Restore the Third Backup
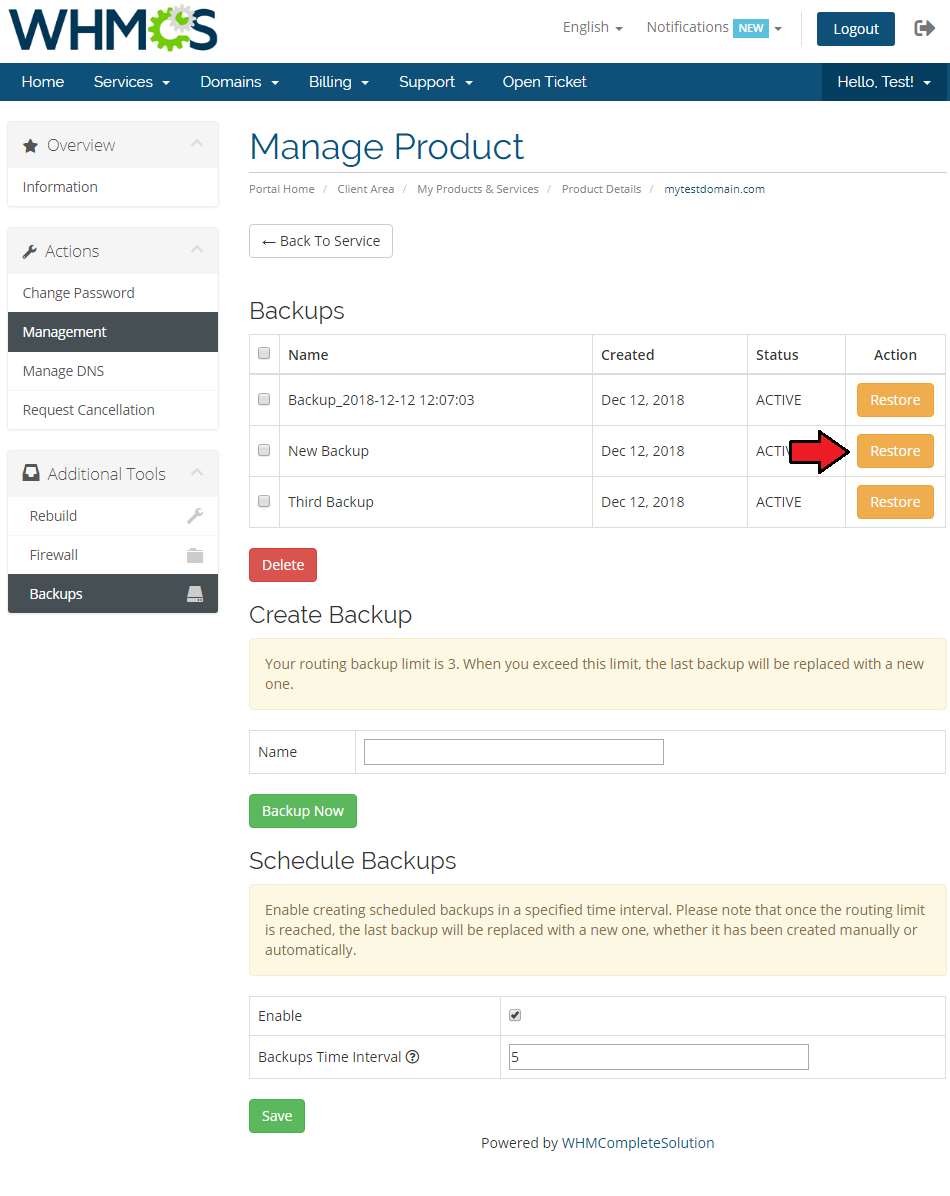Screen dimensions: 950x1196 pyautogui.click(x=895, y=502)
